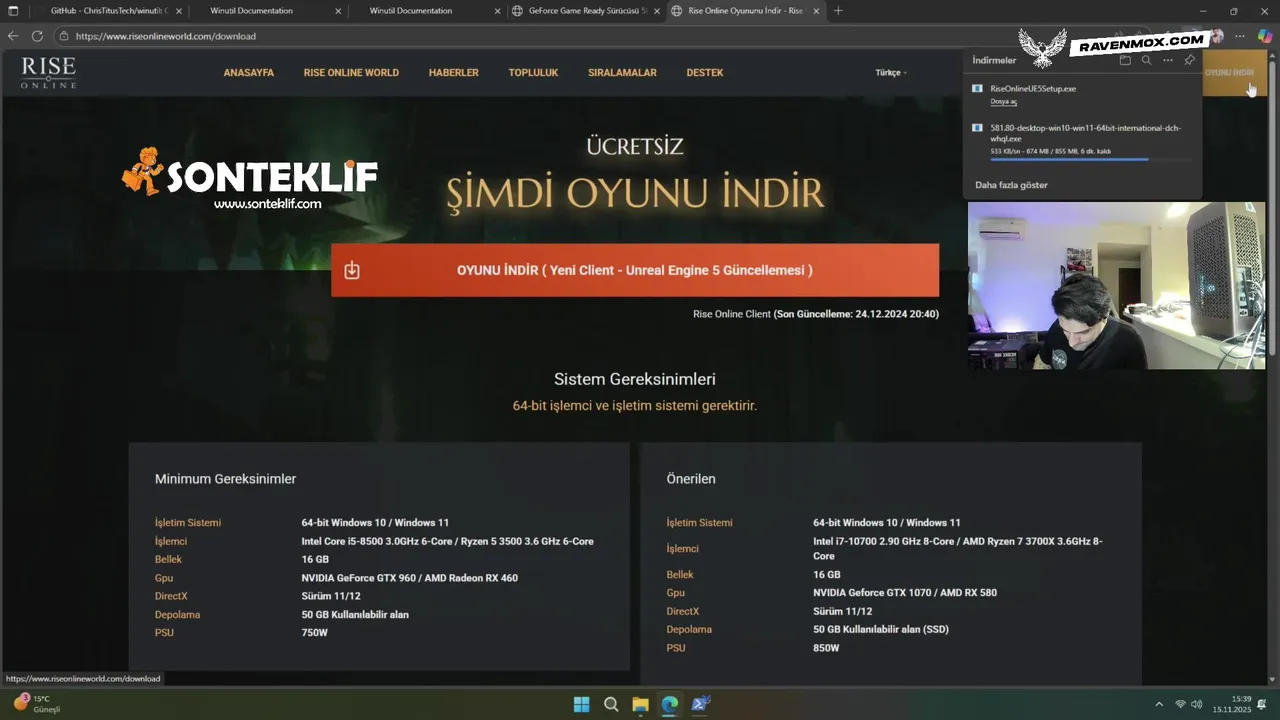The width and height of the screenshot is (1280, 720).
Task: Open Windows Start menu
Action: [x=581, y=704]
